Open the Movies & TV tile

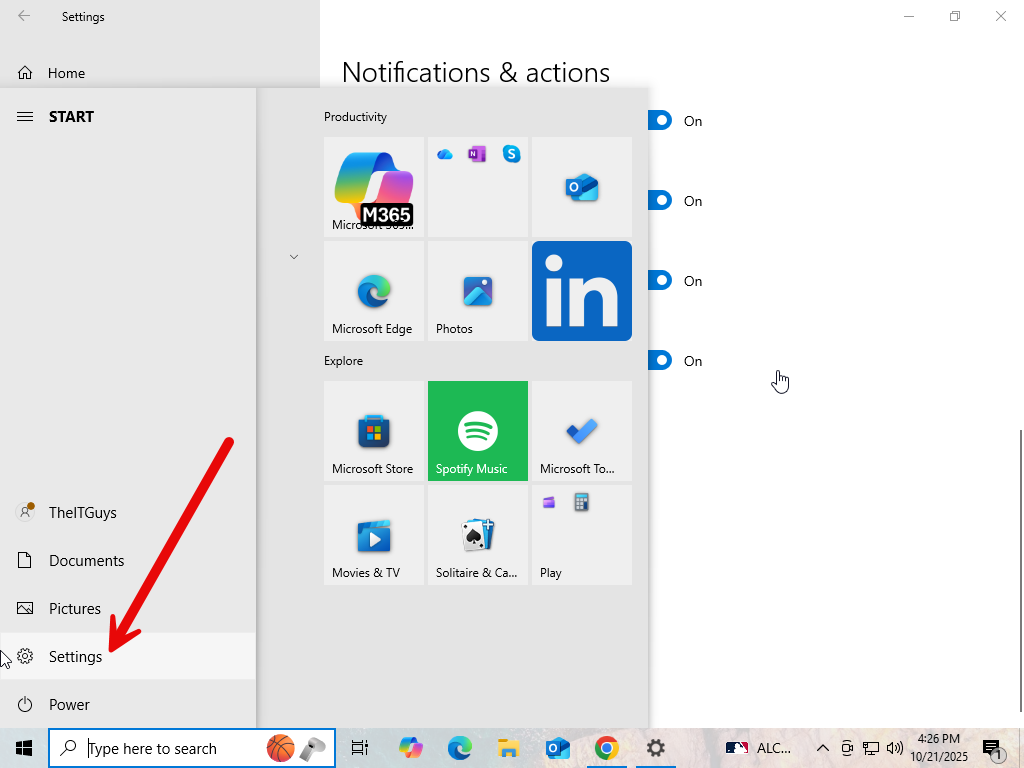[x=374, y=535]
